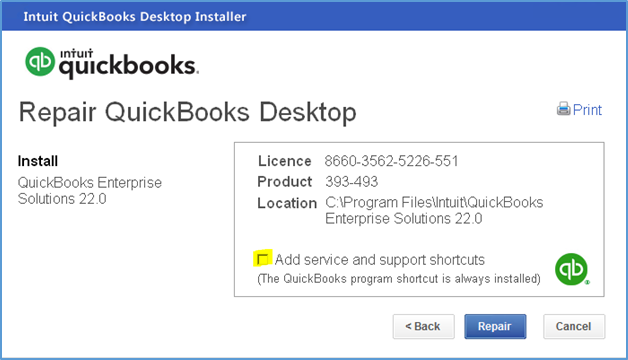Click the Licence field label
The width and height of the screenshot is (628, 360).
coord(284,161)
